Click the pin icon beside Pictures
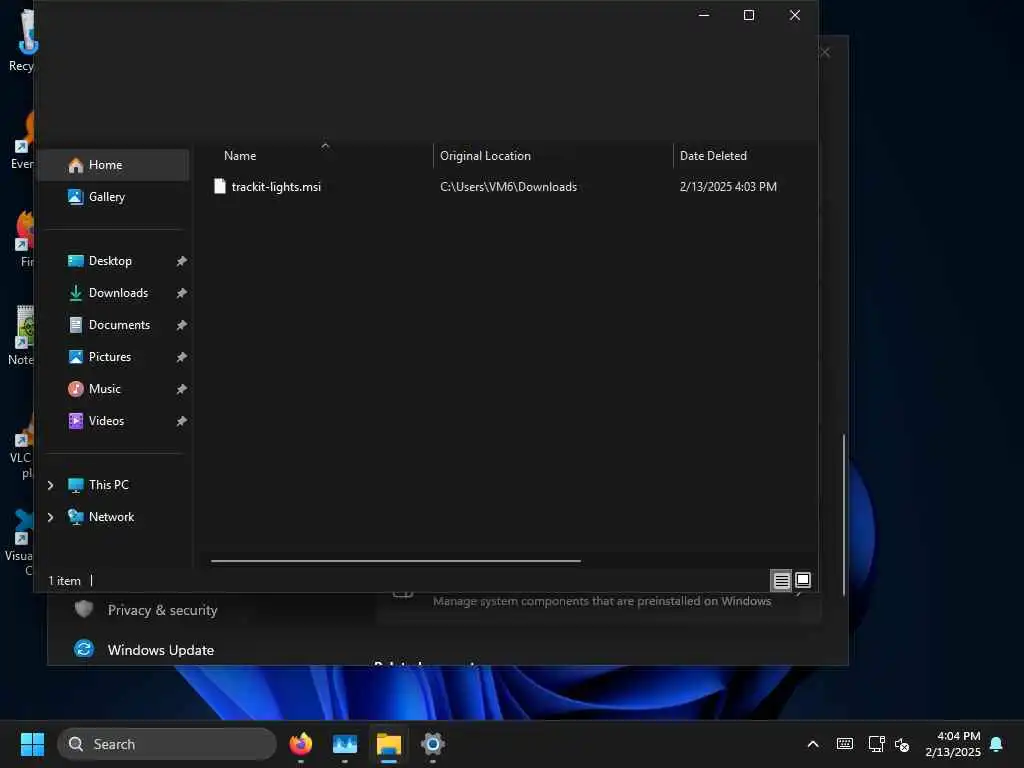Screen dimensions: 1024x768 [x=182, y=357]
